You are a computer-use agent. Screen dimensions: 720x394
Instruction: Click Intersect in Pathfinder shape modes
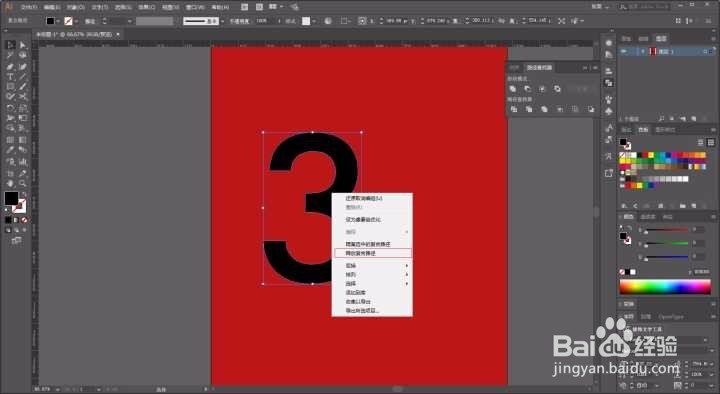pos(542,89)
